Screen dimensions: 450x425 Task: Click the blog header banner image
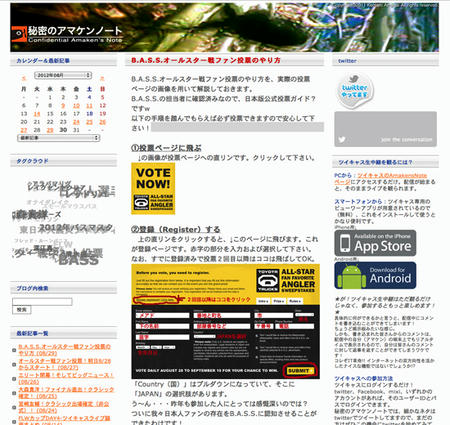224,27
